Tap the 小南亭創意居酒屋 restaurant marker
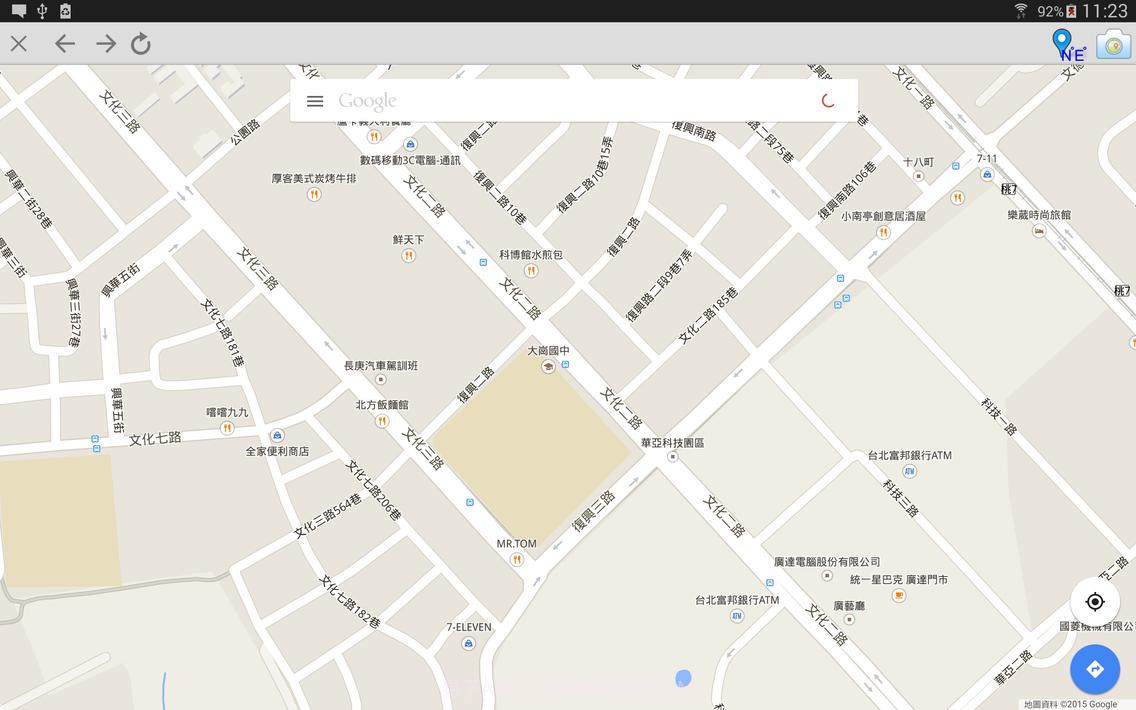Viewport: 1136px width, 710px height. coord(883,230)
